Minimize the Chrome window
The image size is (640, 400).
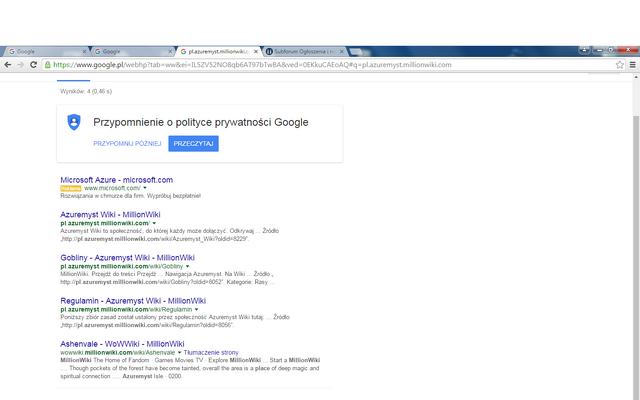[599, 50]
